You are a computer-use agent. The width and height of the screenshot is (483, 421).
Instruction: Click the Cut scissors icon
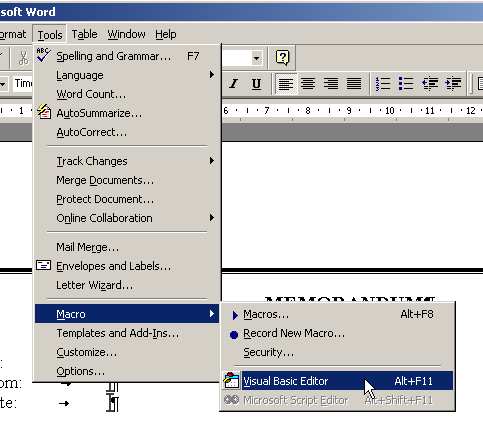coord(23,57)
